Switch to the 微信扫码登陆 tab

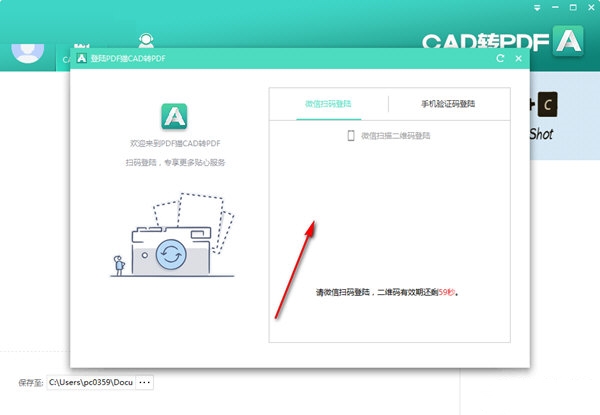[328, 104]
